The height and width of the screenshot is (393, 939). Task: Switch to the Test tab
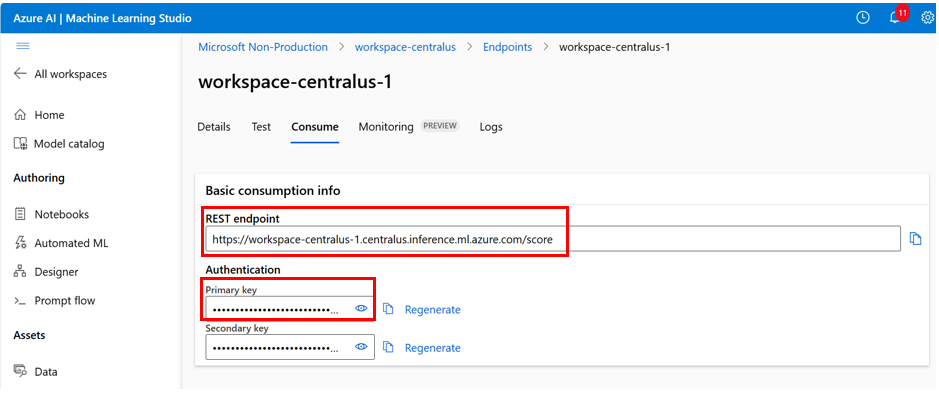[261, 127]
